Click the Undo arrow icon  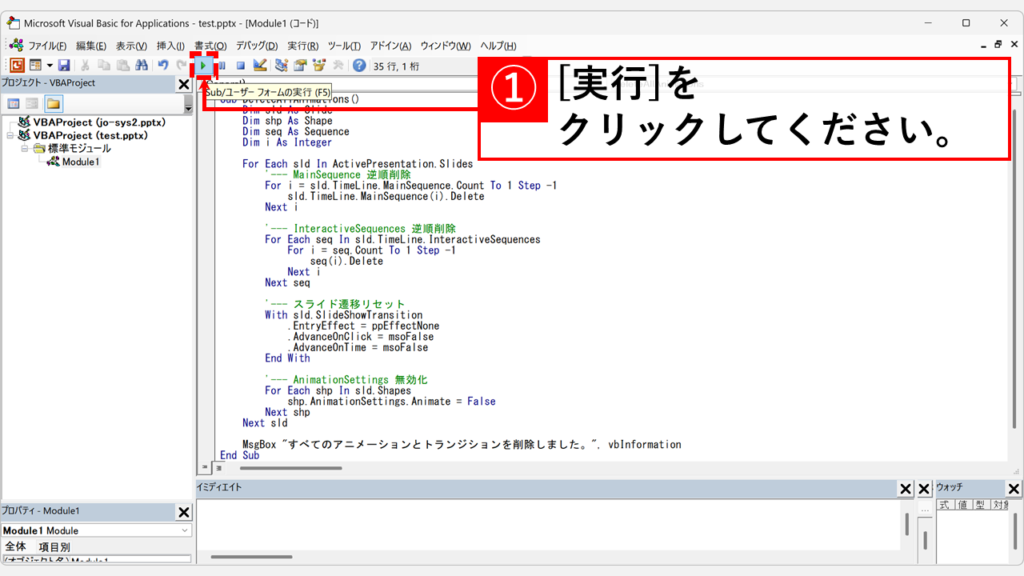pyautogui.click(x=163, y=65)
